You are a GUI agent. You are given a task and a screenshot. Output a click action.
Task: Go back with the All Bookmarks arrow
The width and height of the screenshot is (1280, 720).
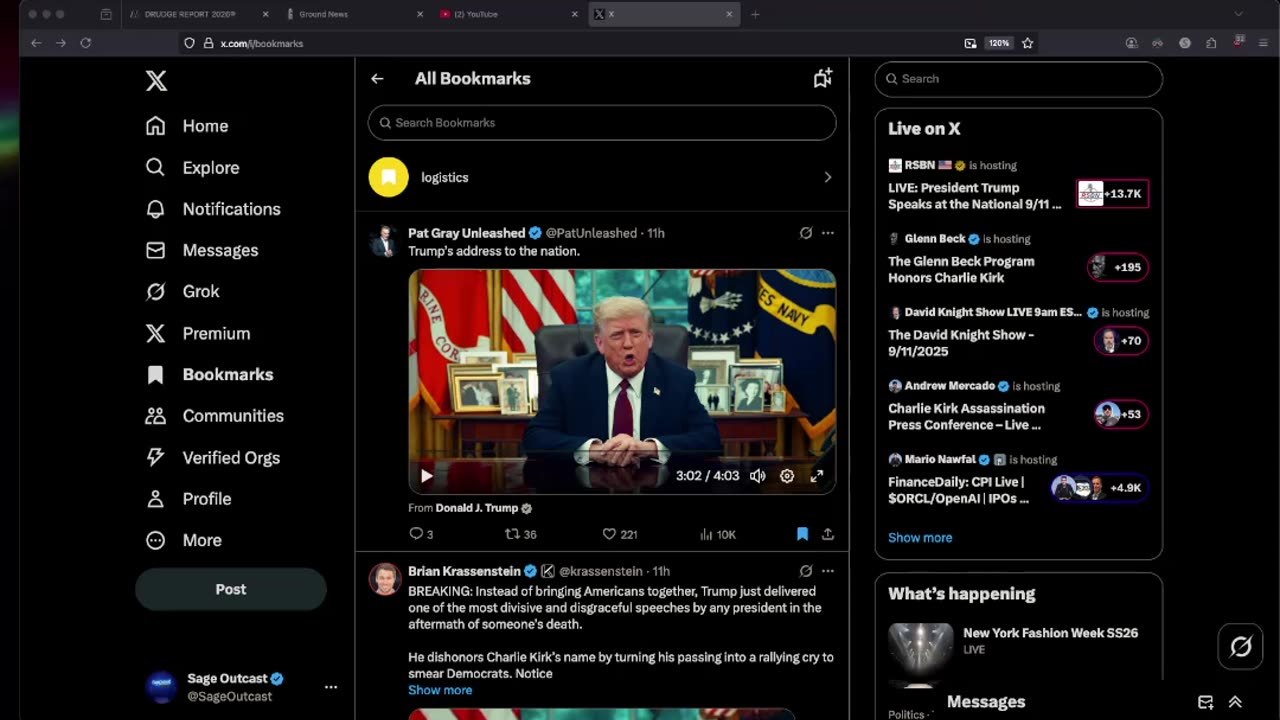[377, 78]
